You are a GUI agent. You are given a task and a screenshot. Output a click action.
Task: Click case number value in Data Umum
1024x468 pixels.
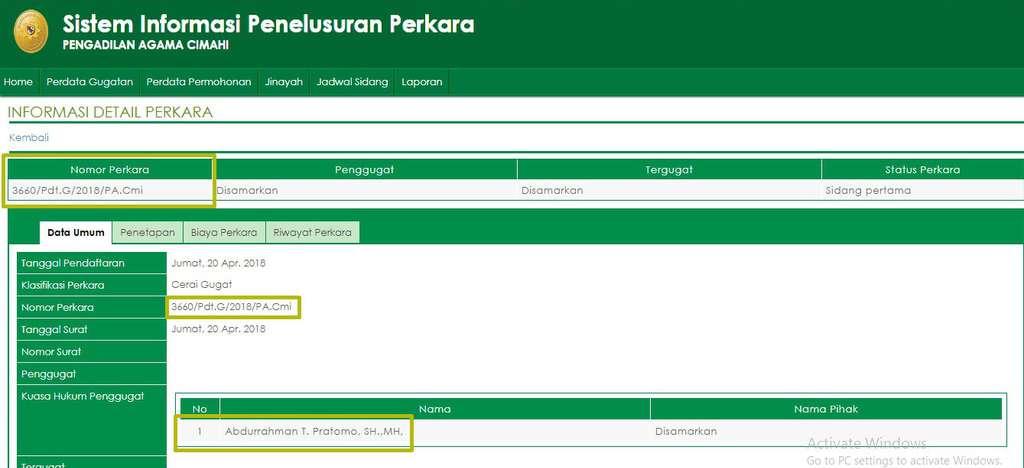pyautogui.click(x=231, y=306)
